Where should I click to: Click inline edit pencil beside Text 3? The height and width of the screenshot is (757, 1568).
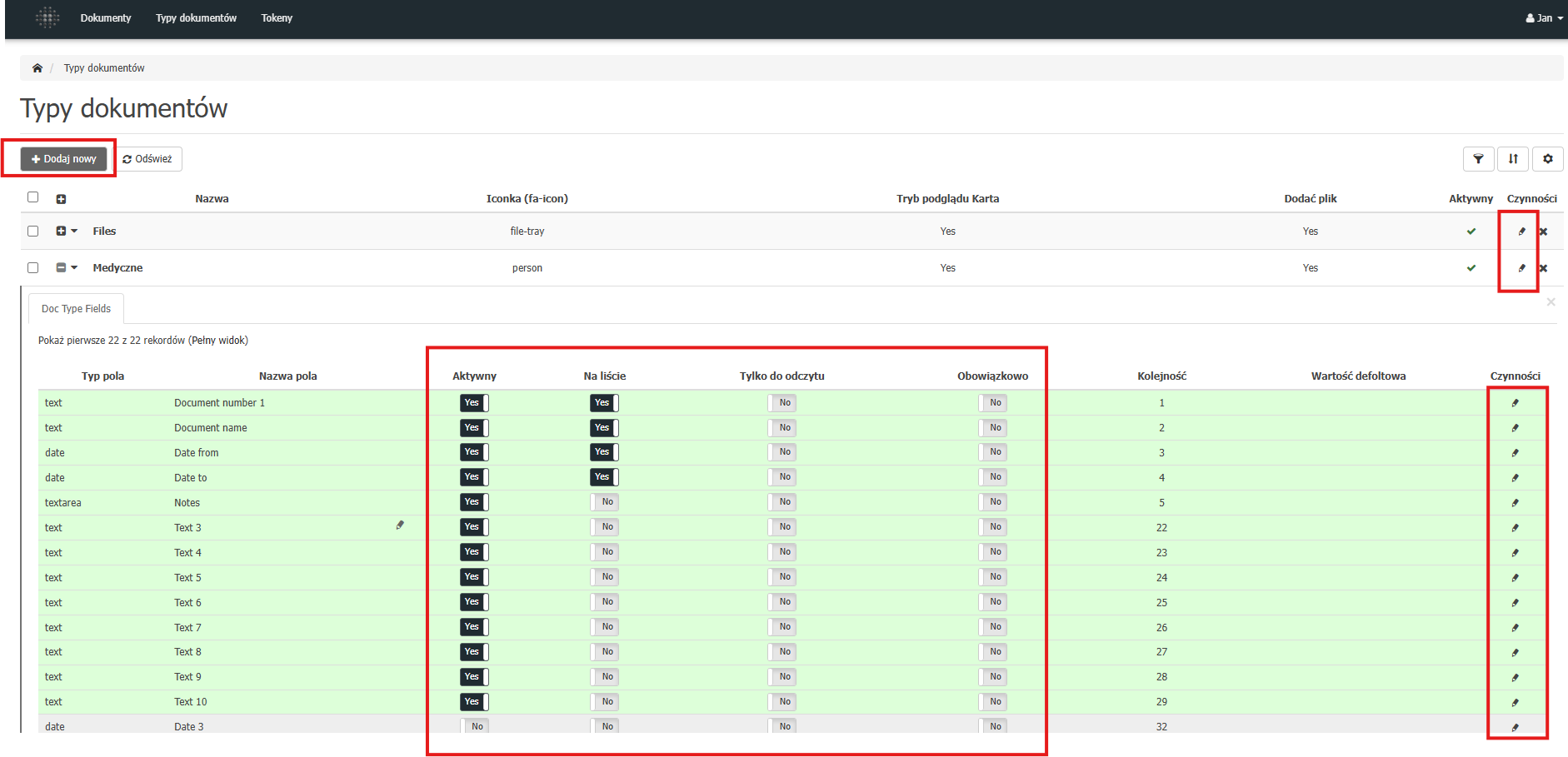point(400,525)
